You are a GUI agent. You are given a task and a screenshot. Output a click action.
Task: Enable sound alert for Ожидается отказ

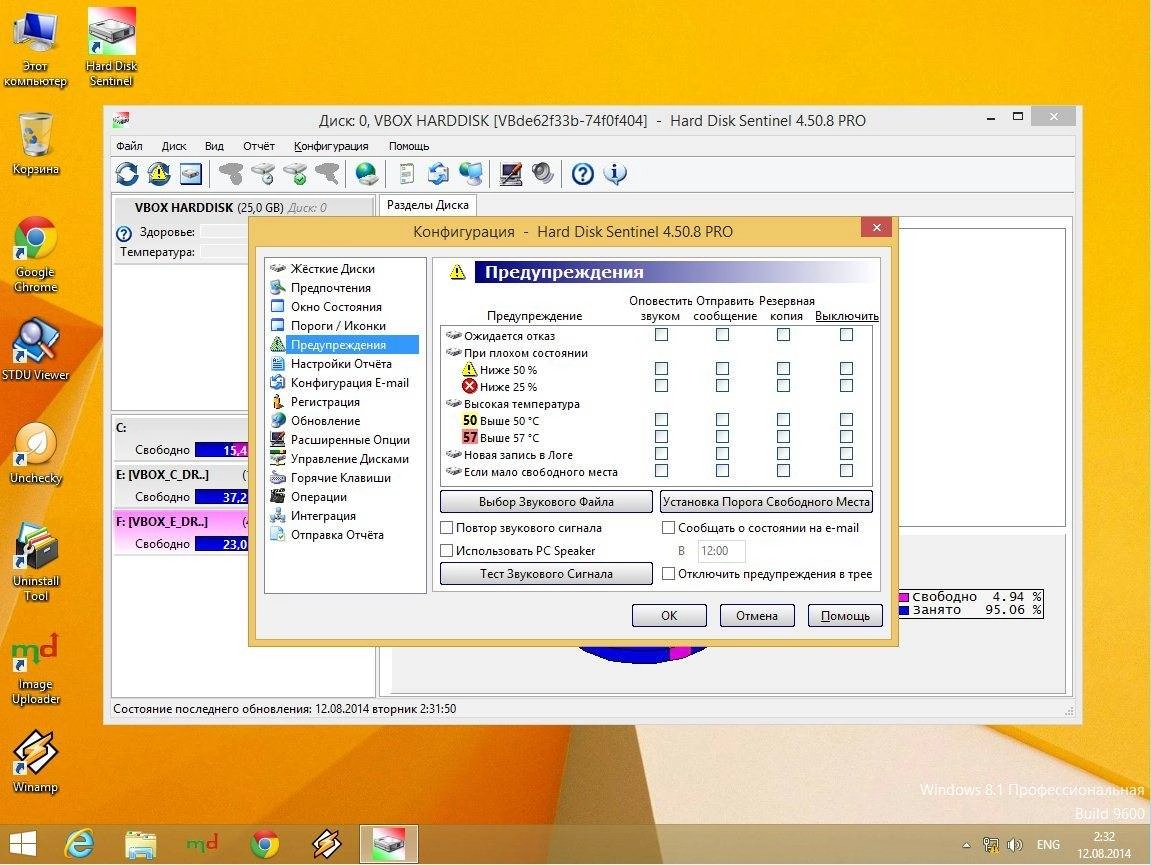coord(661,335)
